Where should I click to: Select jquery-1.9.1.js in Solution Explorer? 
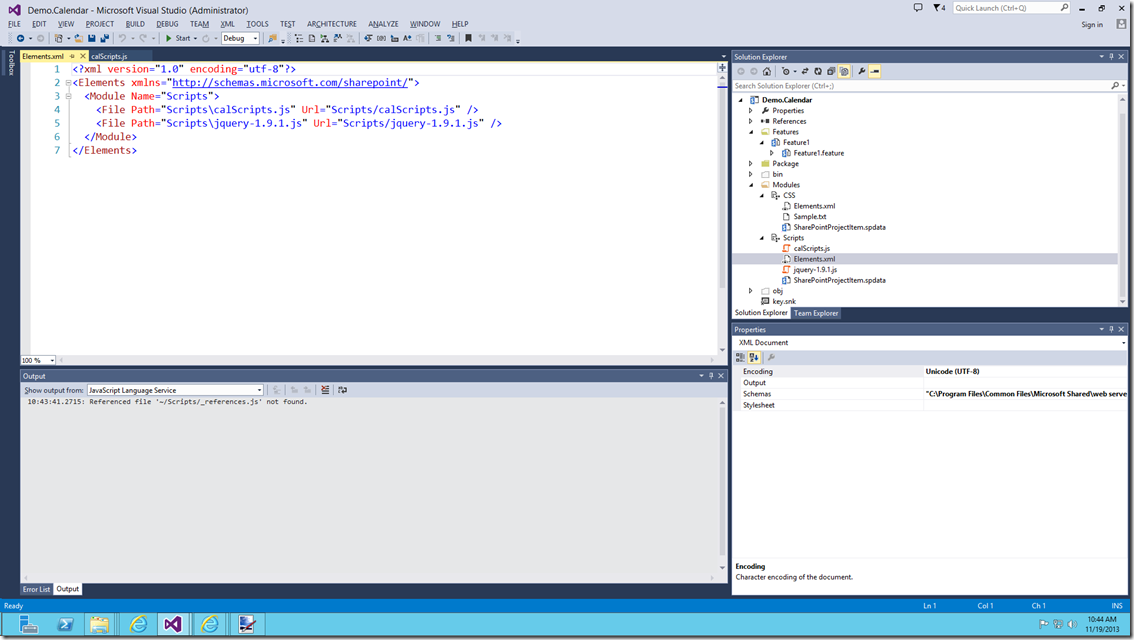click(815, 270)
